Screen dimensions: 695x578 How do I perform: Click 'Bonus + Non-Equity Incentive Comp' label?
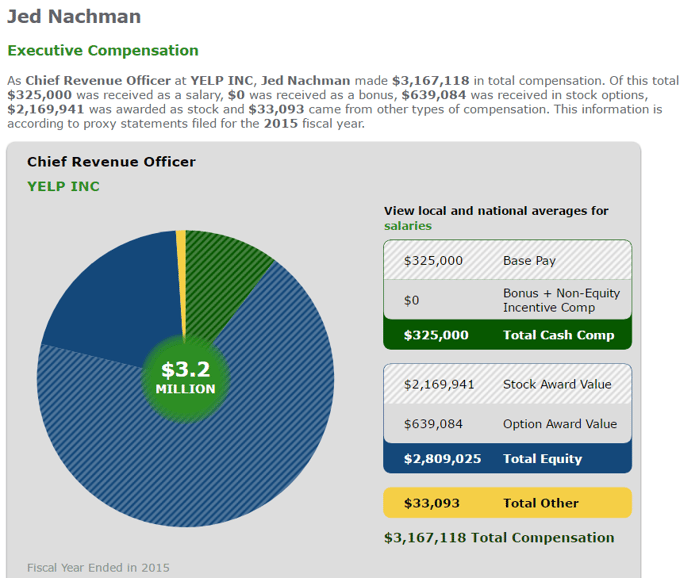pyautogui.click(x=561, y=300)
